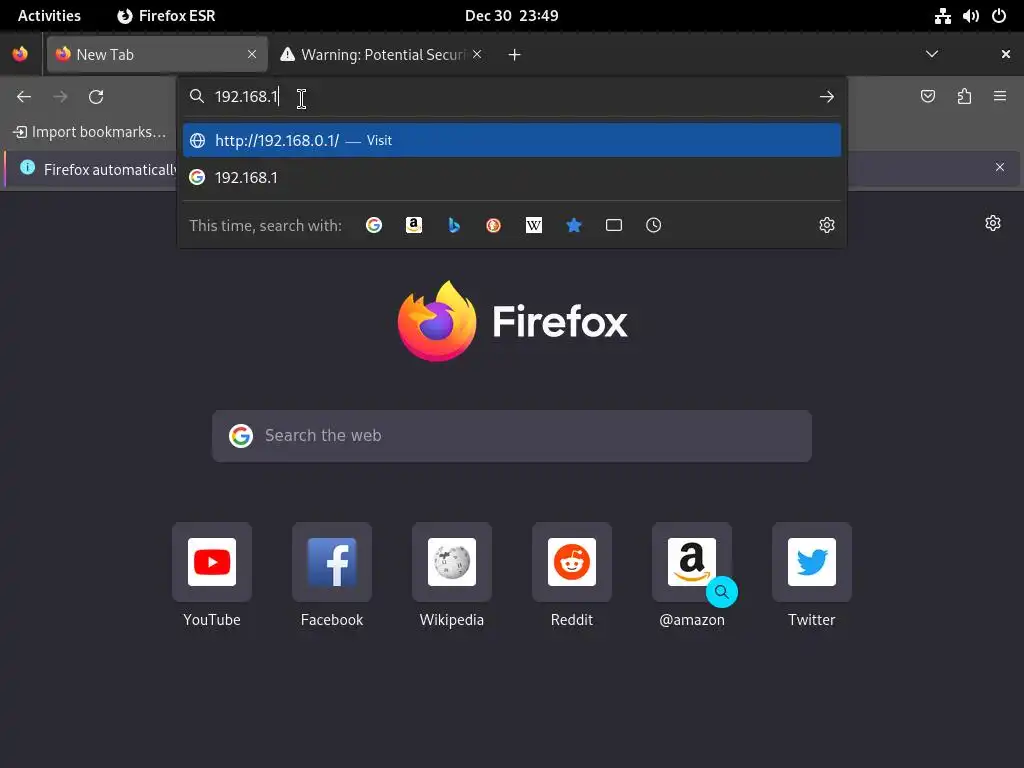Open the Facebook shortcut tile

point(332,562)
